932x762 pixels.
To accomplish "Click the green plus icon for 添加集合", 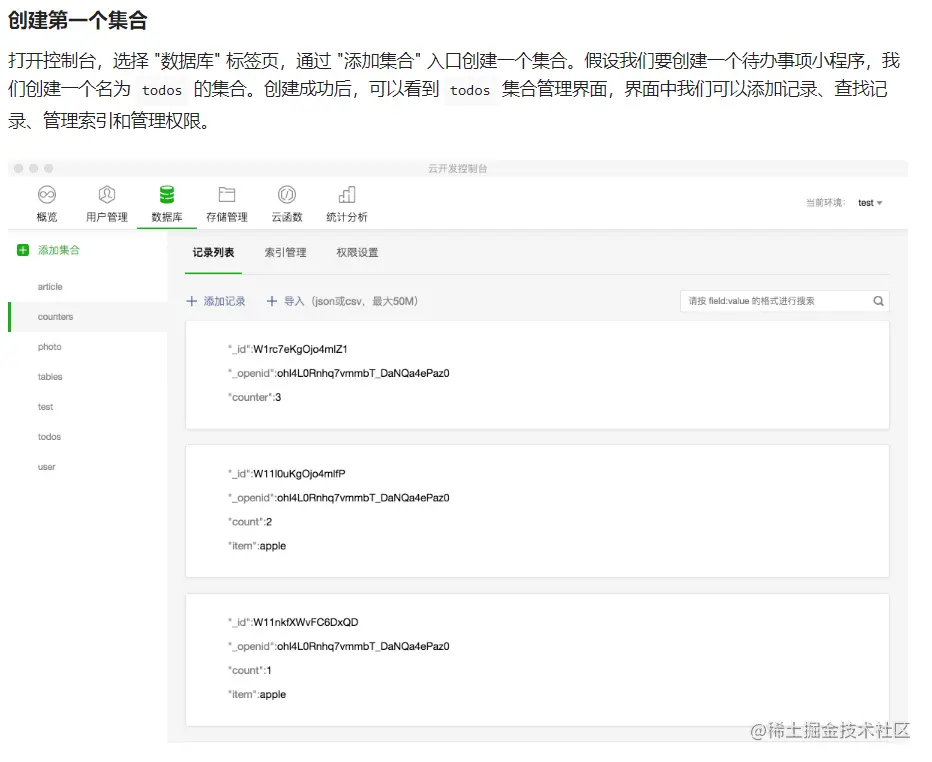I will coord(23,250).
